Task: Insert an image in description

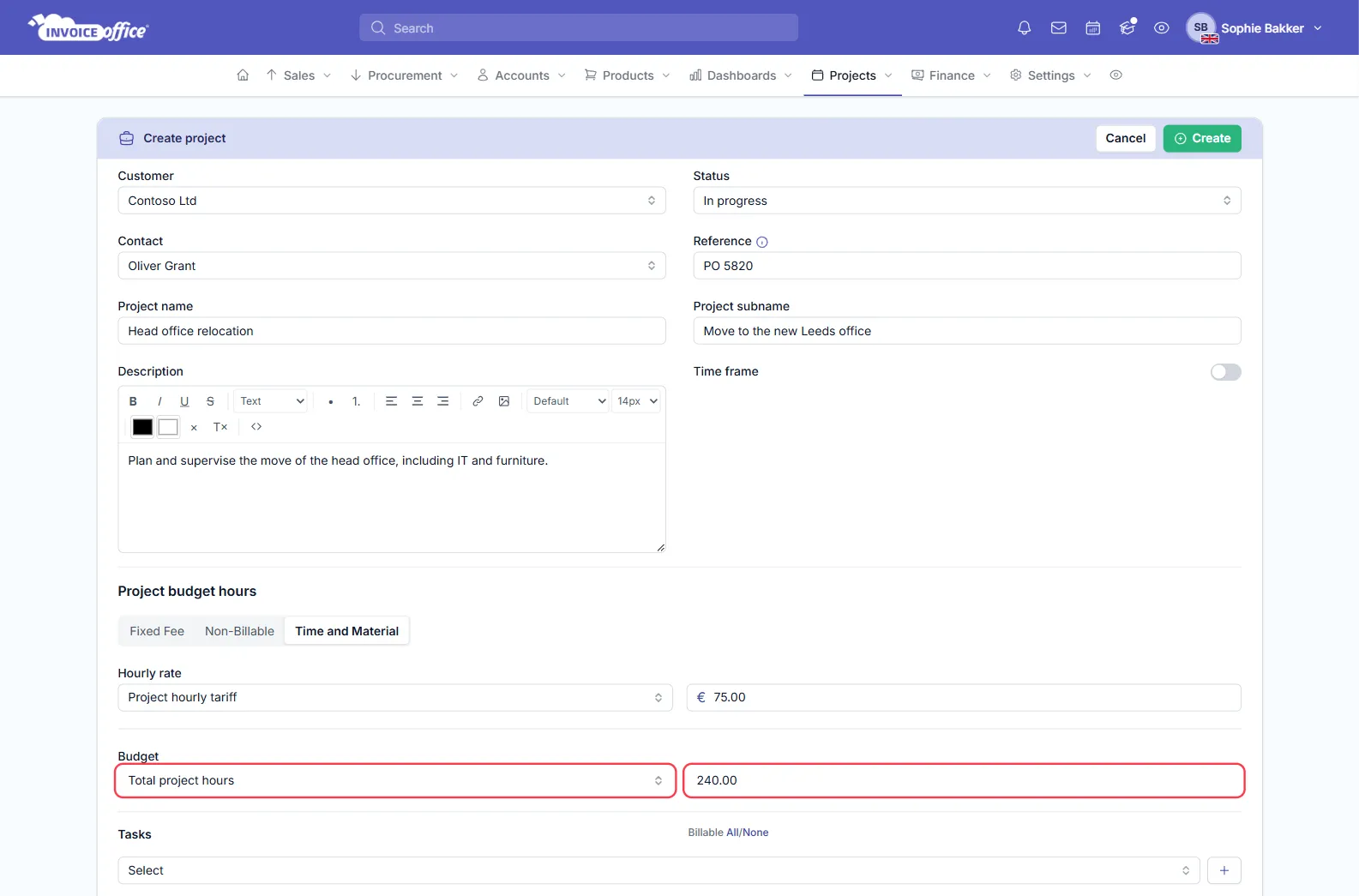Action: [x=504, y=401]
